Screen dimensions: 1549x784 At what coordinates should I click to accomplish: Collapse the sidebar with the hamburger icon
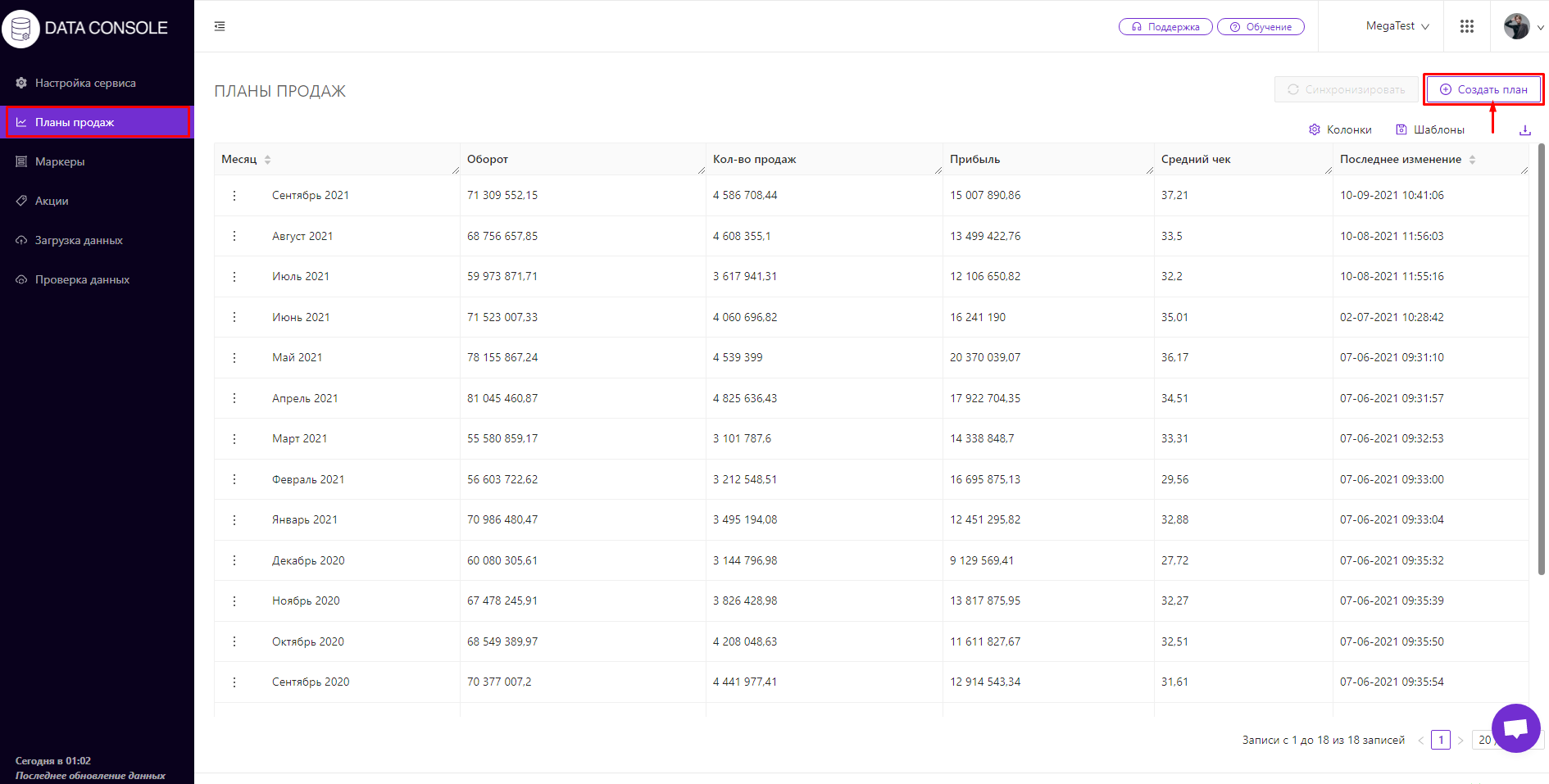point(220,26)
